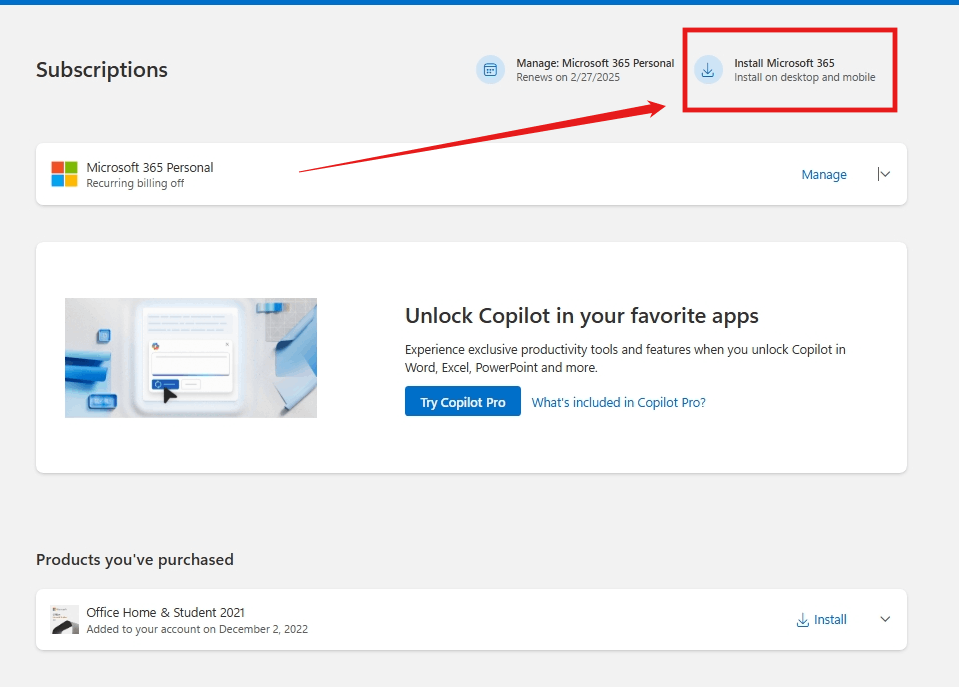Click the Experience exclusive productivity tools description
The width and height of the screenshot is (959, 687).
tap(625, 358)
